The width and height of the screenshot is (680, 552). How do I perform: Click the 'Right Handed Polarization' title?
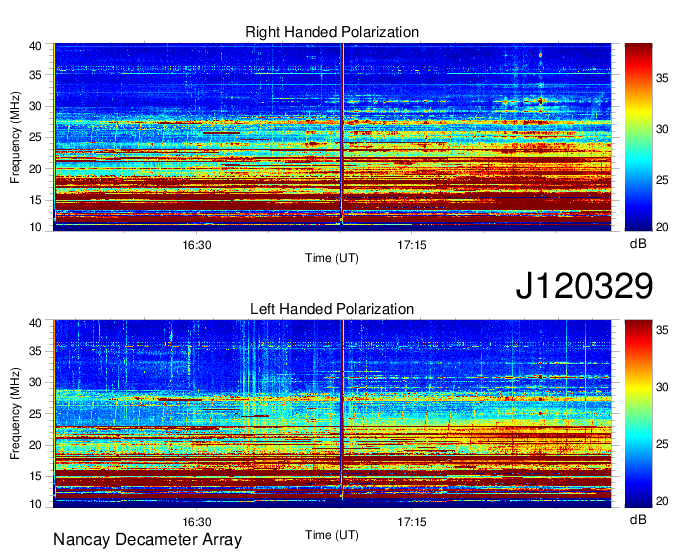coord(332,32)
